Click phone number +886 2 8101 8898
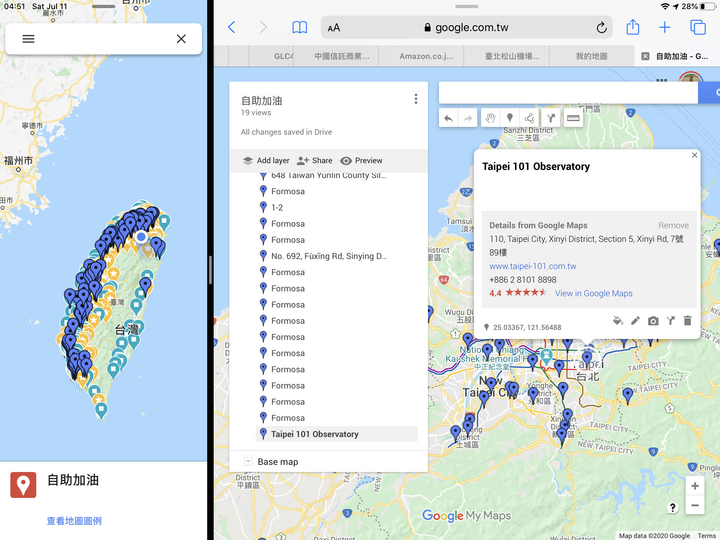This screenshot has width=720, height=540. pyautogui.click(x=523, y=280)
